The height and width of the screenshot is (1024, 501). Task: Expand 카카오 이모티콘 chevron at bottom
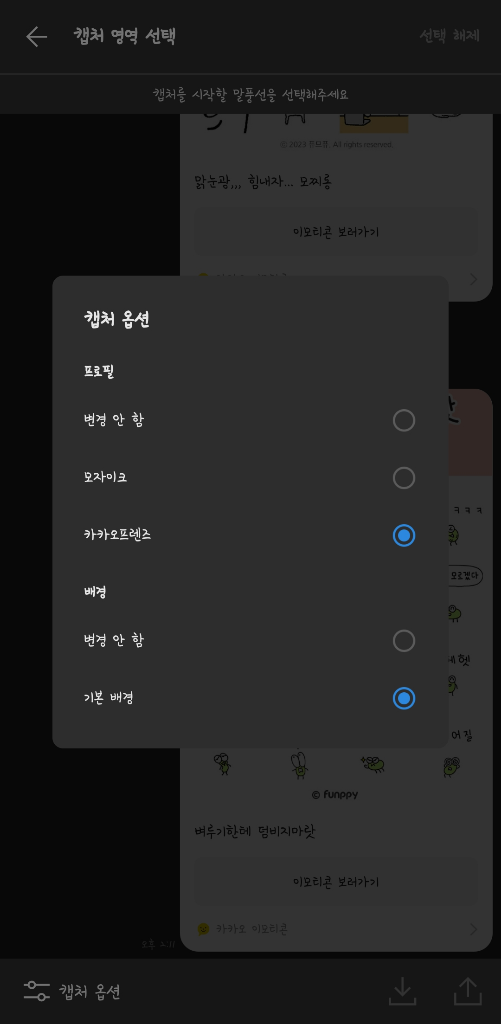pos(474,929)
